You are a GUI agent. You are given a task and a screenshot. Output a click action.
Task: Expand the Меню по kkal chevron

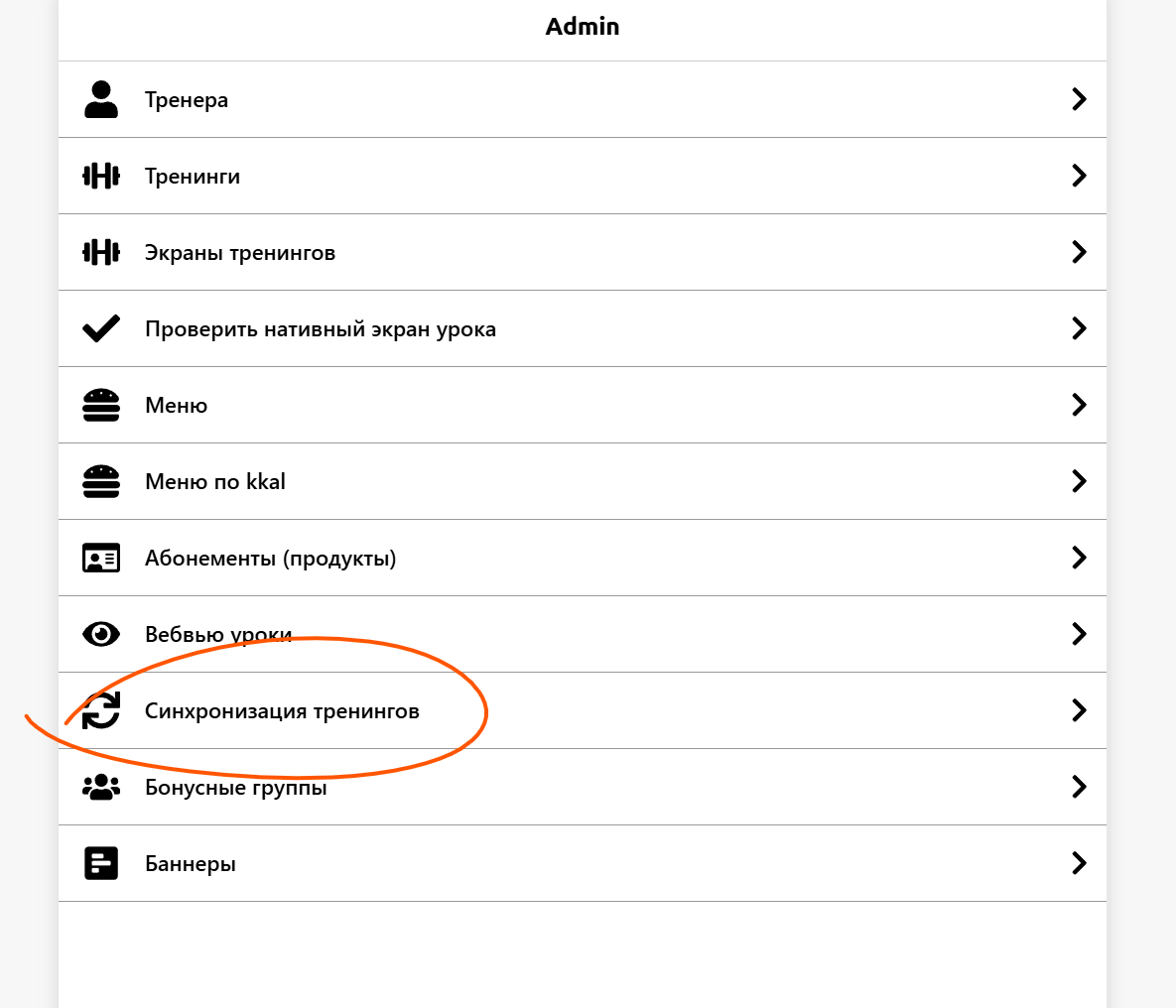click(1079, 481)
